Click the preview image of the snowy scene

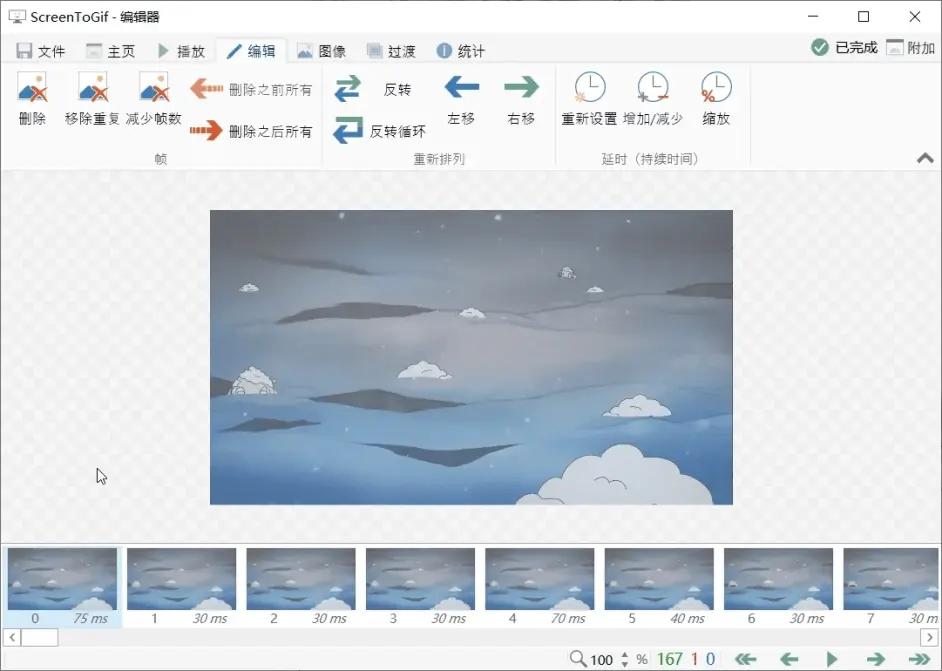tap(471, 357)
